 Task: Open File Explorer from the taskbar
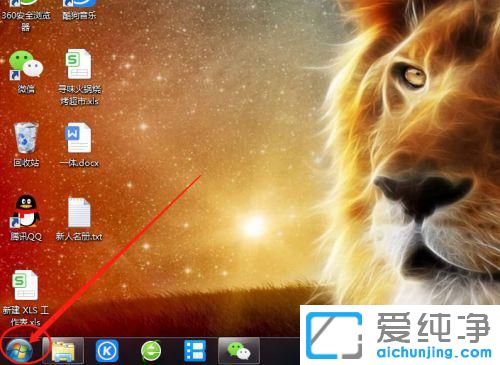click(x=63, y=351)
